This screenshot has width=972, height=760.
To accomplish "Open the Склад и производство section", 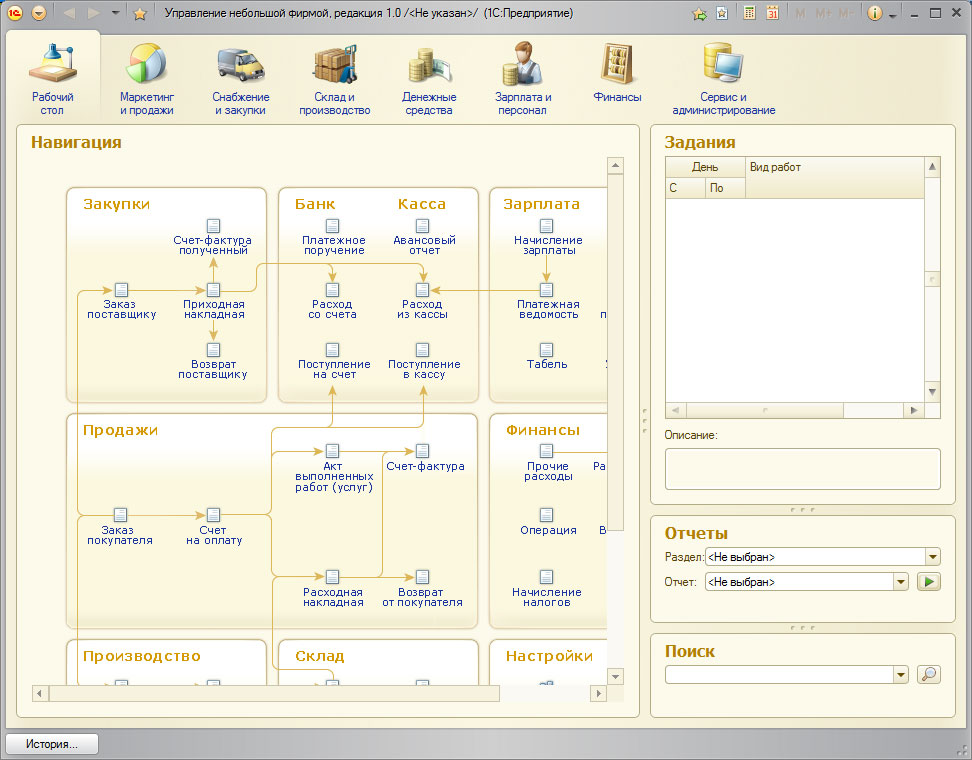I will click(334, 78).
